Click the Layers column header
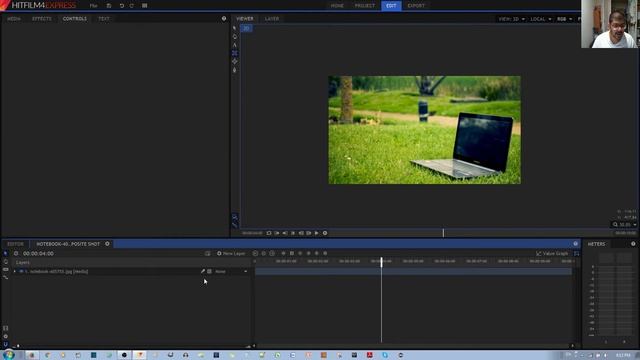640x360 pixels. [x=23, y=262]
